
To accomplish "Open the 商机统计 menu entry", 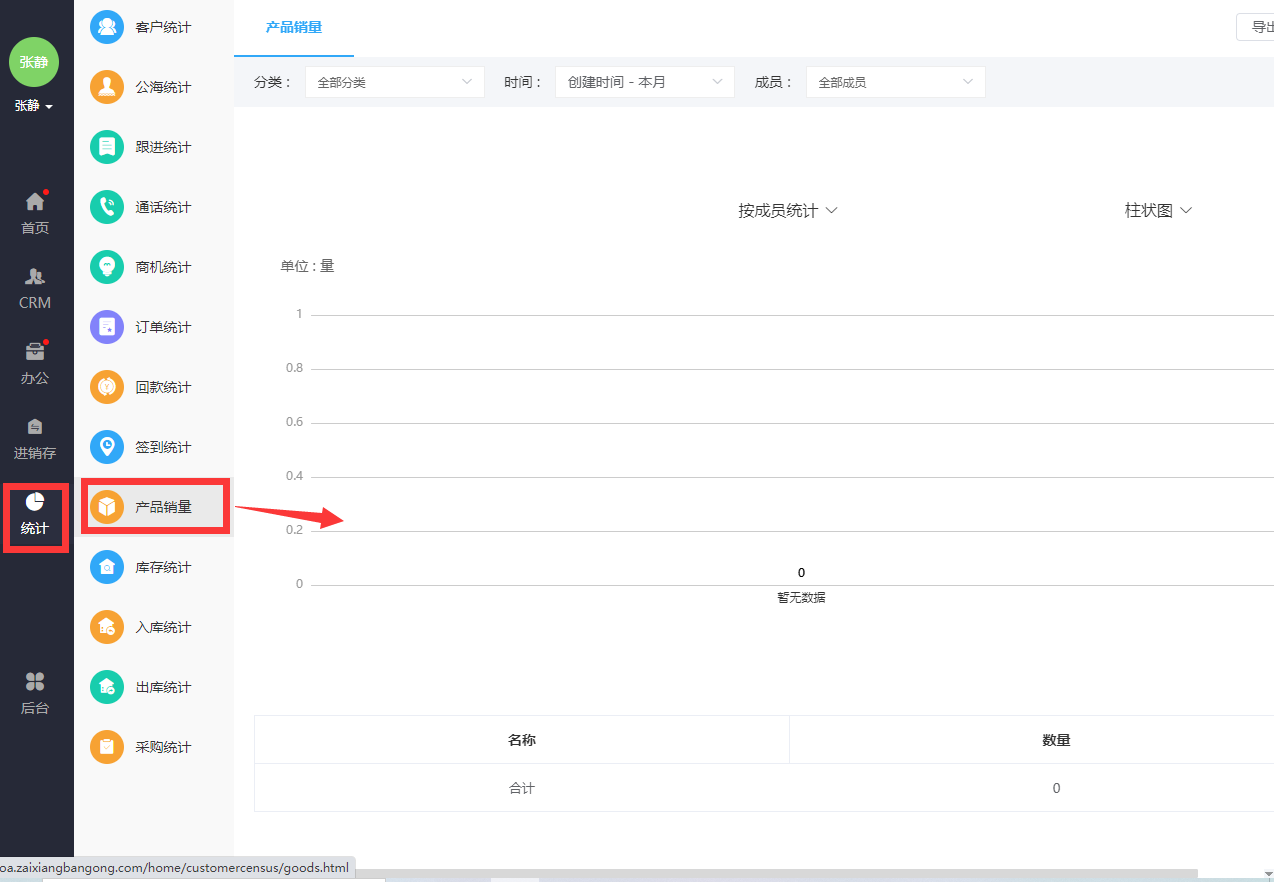I will point(154,267).
